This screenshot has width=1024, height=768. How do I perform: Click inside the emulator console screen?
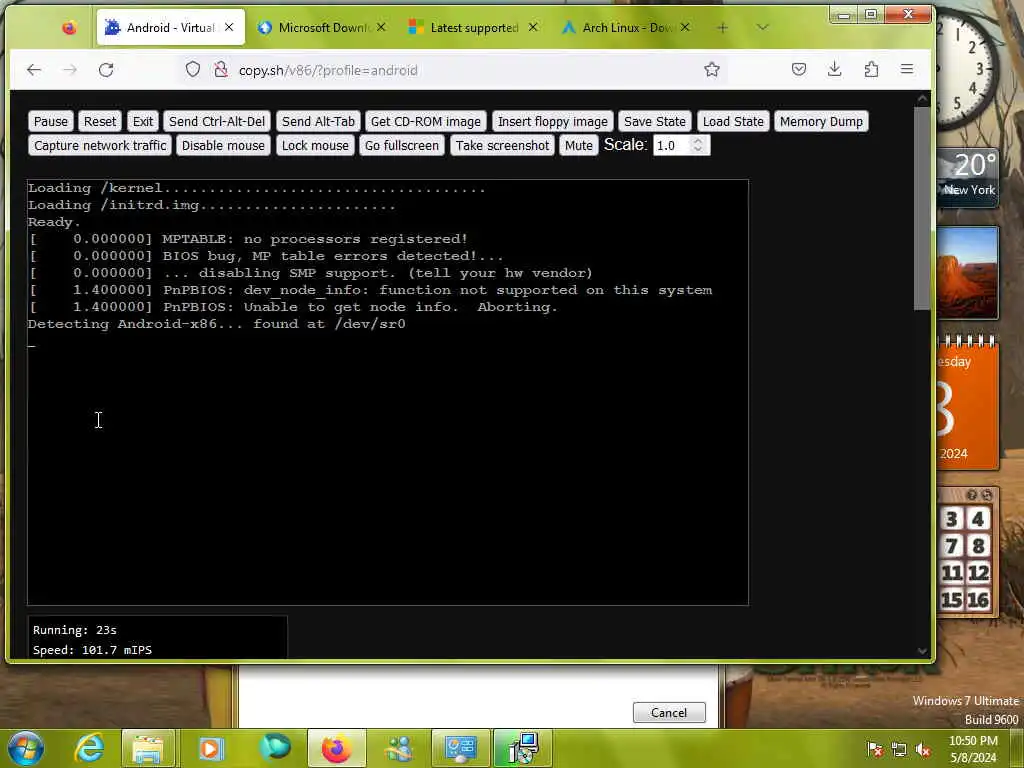tap(388, 392)
